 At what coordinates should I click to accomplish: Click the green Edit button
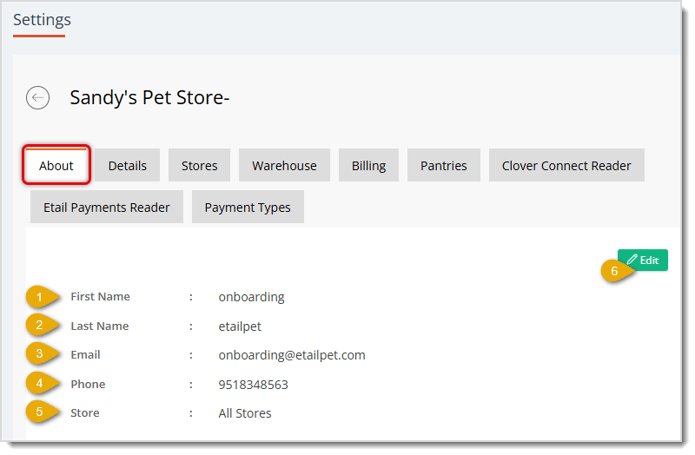click(x=643, y=261)
